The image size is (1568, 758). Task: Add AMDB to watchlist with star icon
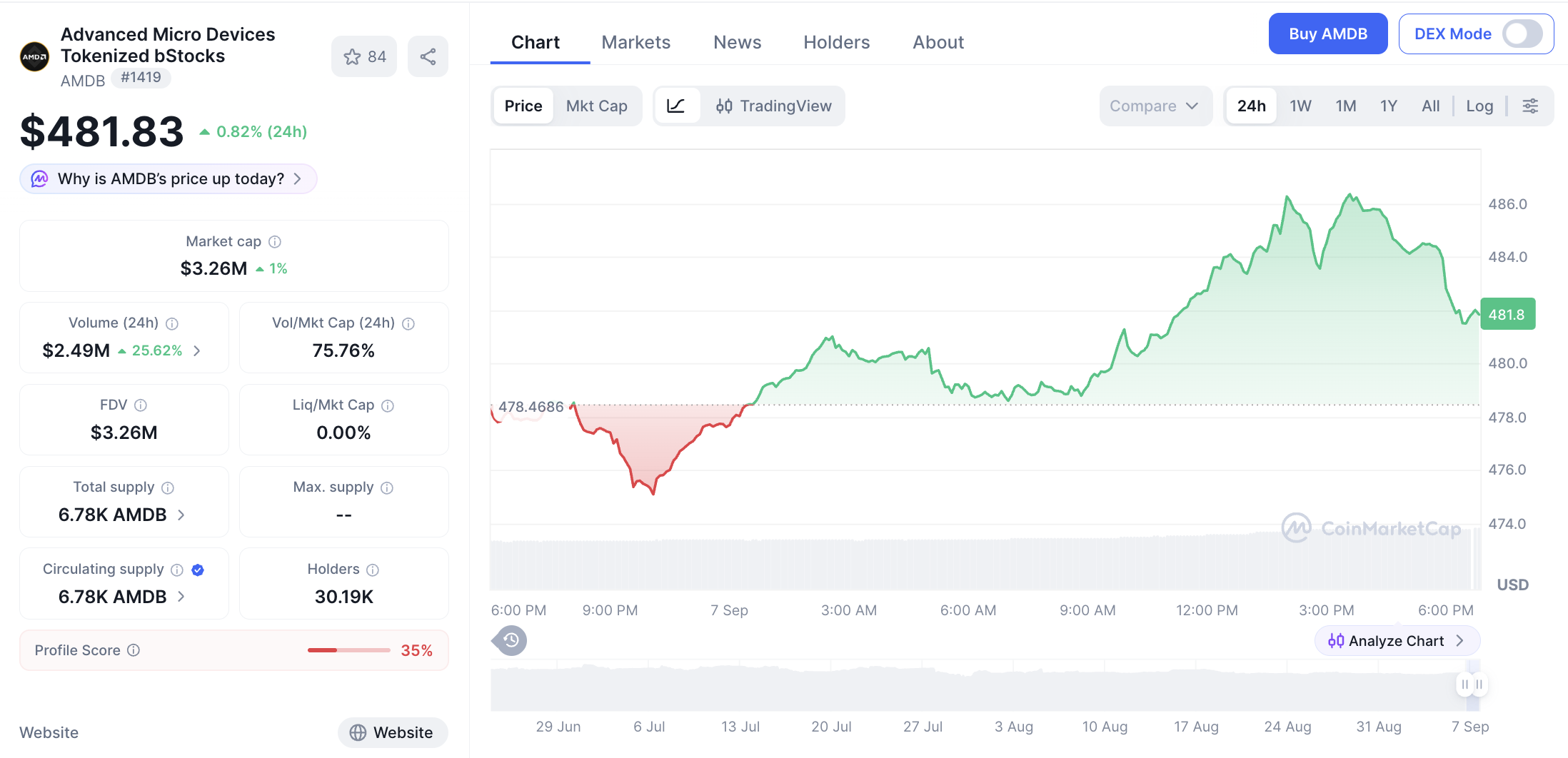[364, 56]
